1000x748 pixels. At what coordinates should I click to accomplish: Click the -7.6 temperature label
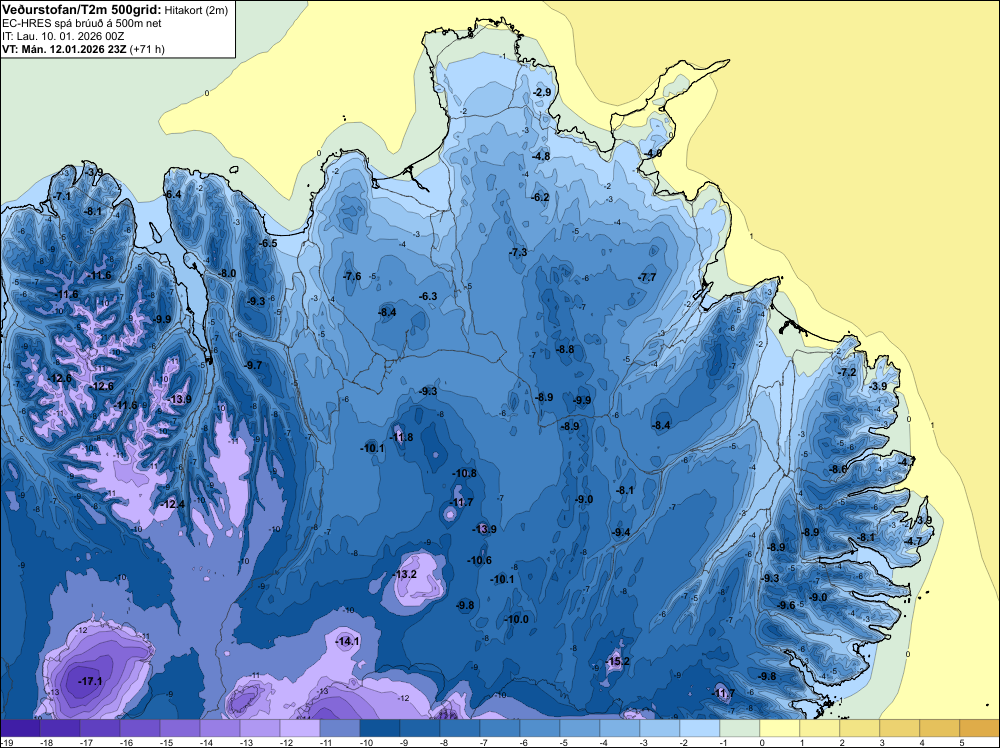point(352,277)
